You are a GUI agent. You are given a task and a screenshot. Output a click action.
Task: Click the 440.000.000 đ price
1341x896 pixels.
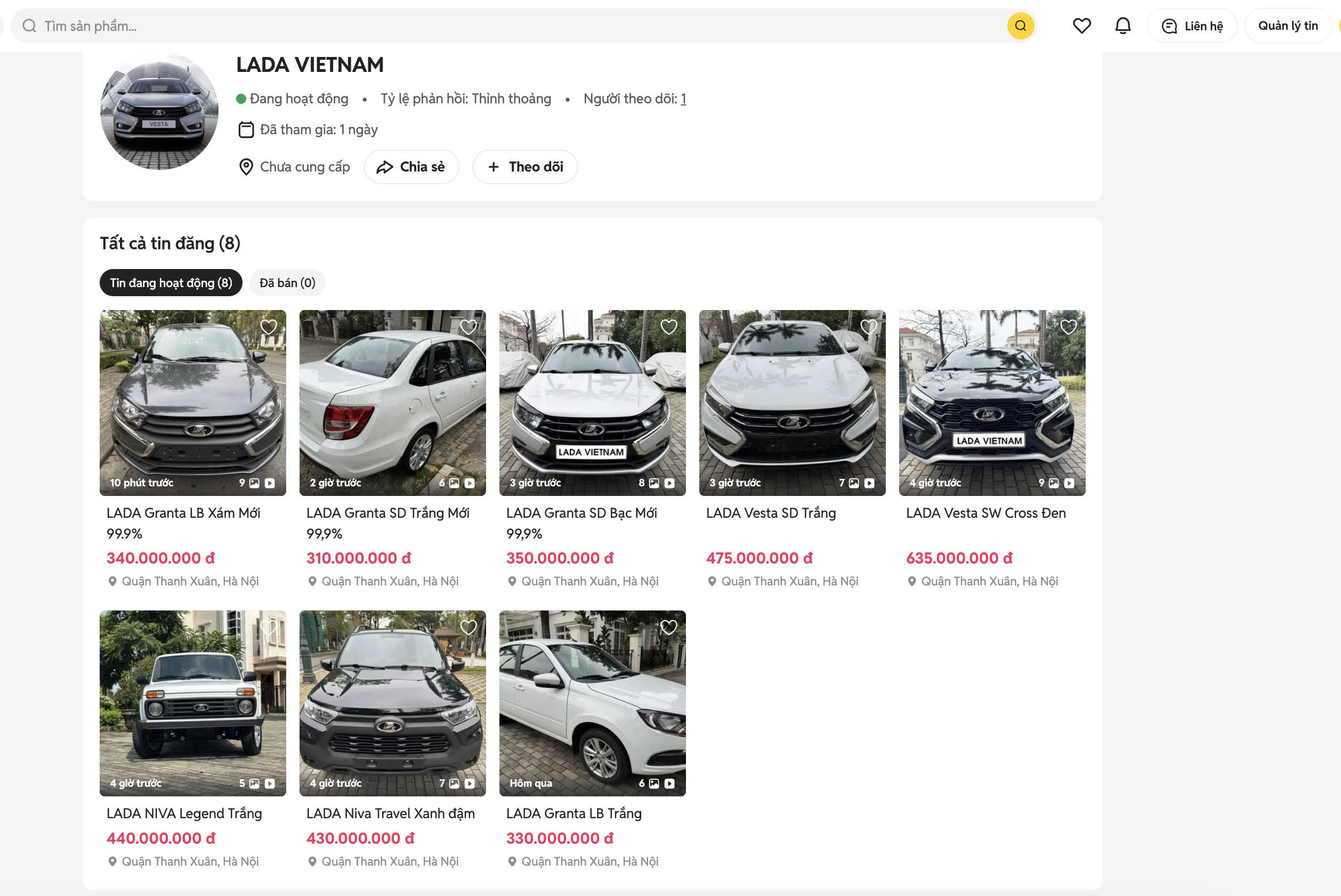[x=161, y=838]
